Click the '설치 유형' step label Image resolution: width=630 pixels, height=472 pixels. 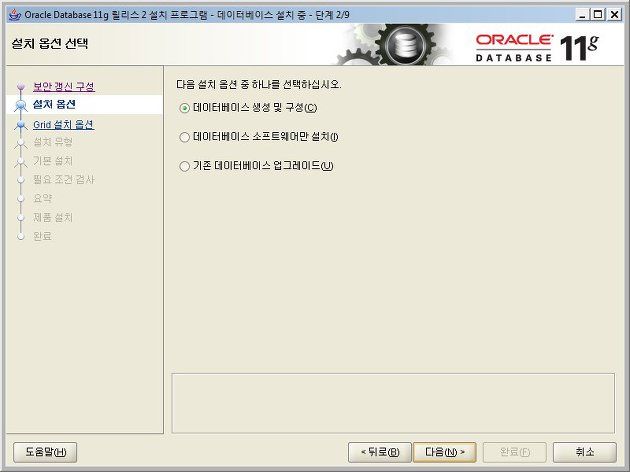pos(53,142)
